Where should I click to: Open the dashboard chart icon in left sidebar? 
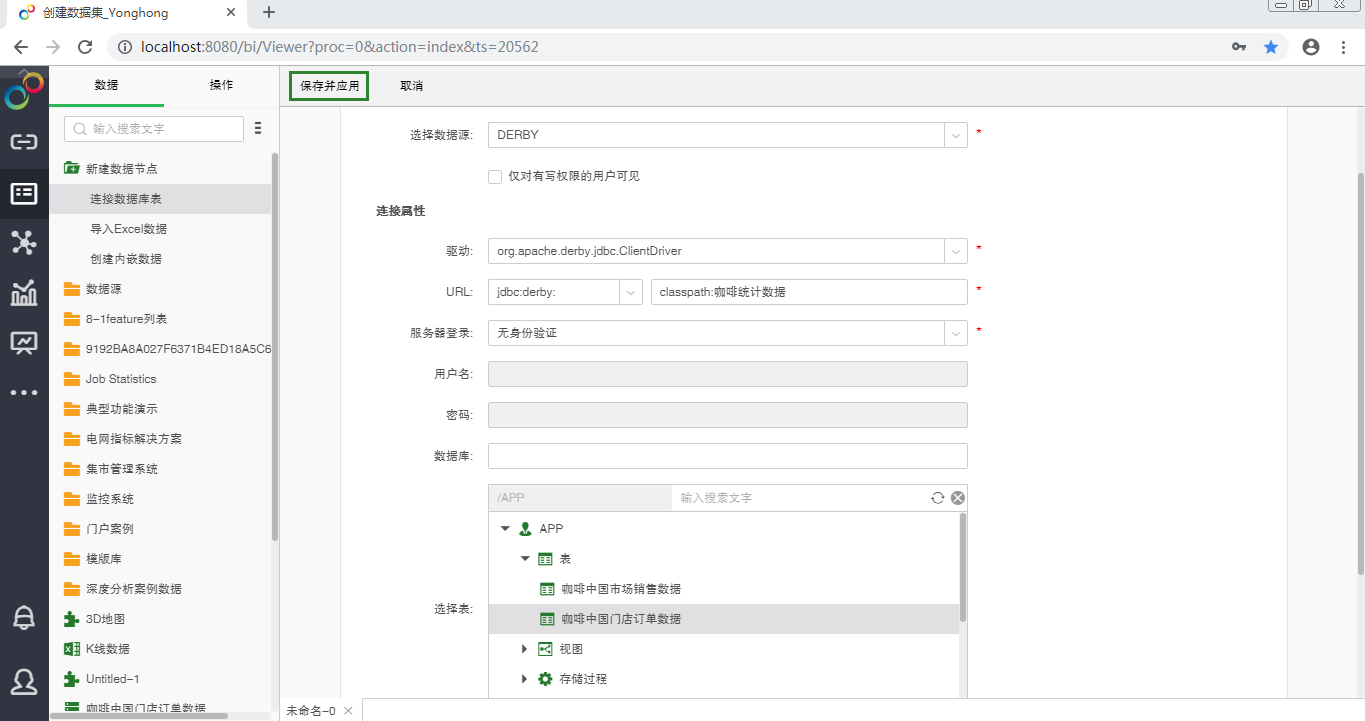(22, 292)
